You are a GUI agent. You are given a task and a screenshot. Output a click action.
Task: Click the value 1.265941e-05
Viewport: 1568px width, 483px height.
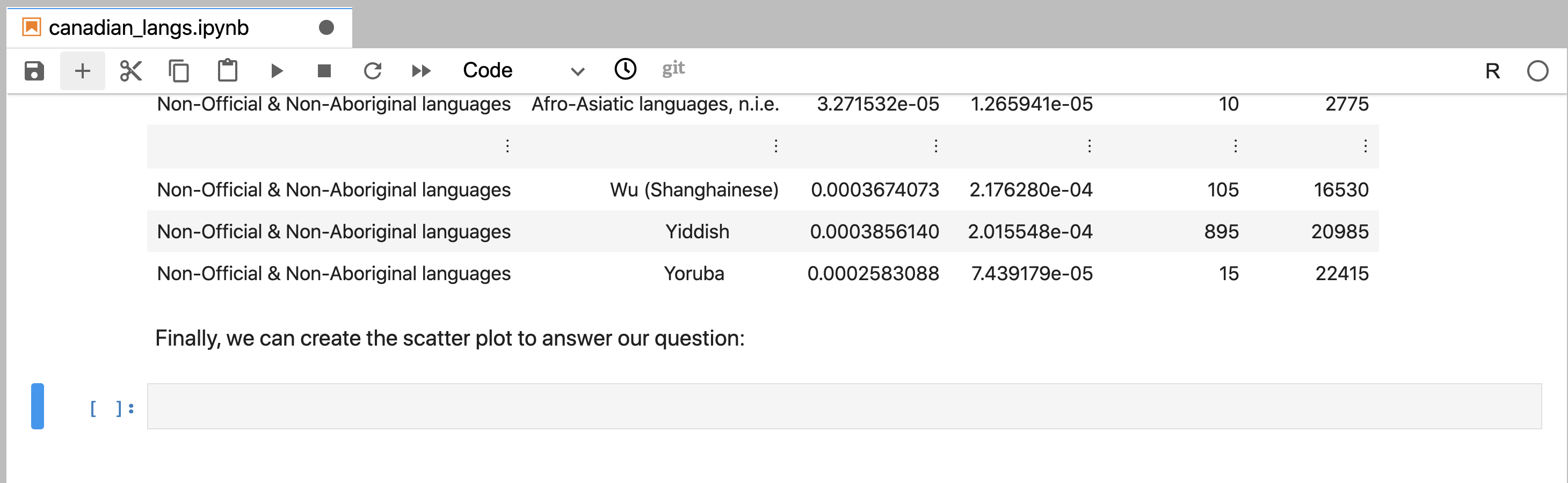click(x=1032, y=105)
